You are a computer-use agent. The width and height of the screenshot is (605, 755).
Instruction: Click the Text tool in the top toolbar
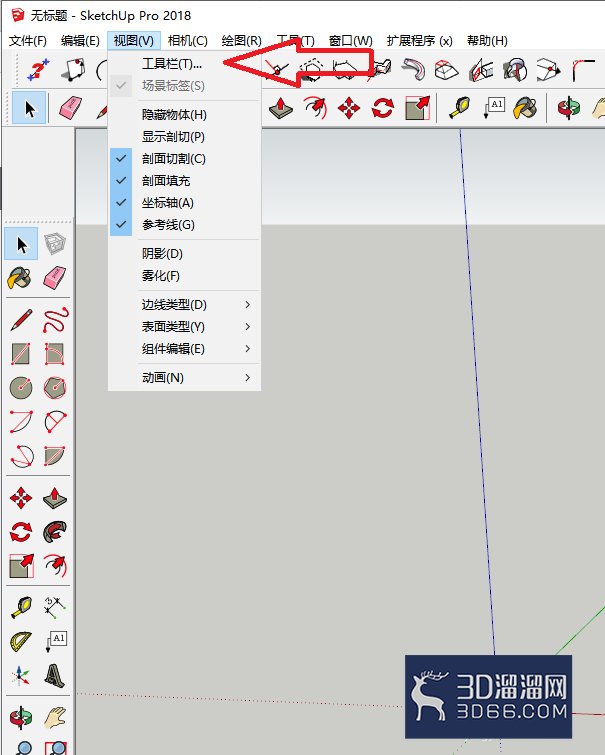coord(494,108)
